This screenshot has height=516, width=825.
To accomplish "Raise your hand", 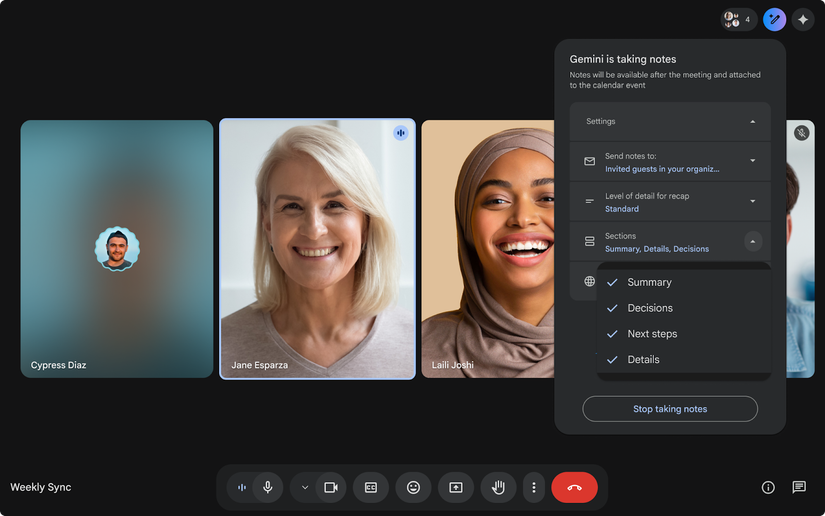I will pyautogui.click(x=497, y=487).
